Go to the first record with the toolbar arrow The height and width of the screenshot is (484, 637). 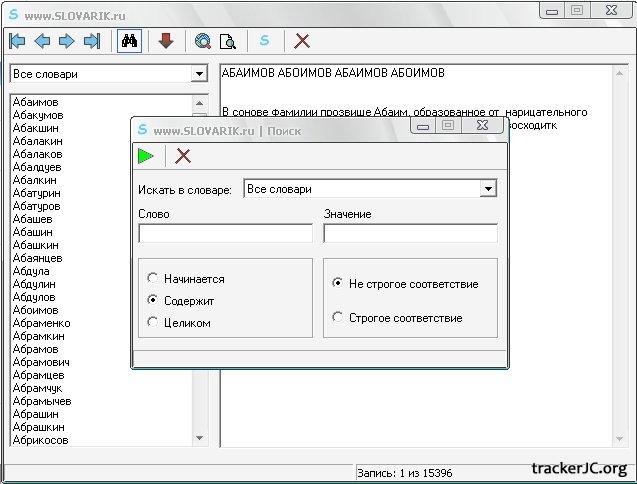17,41
